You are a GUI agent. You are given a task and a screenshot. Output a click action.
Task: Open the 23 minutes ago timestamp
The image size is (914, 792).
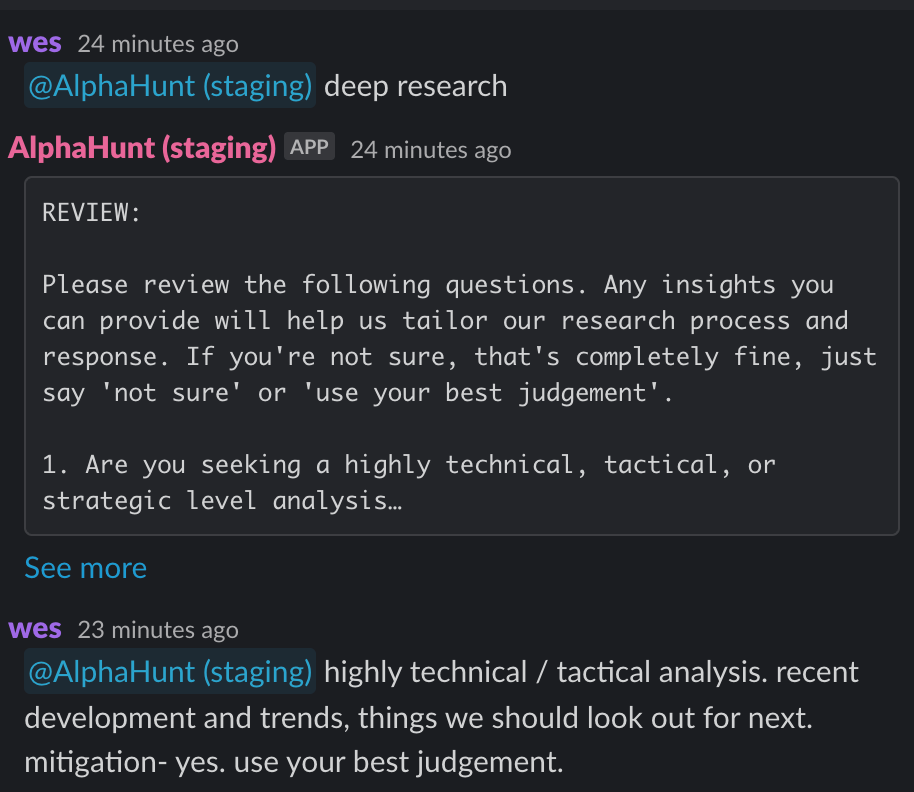pos(158,630)
